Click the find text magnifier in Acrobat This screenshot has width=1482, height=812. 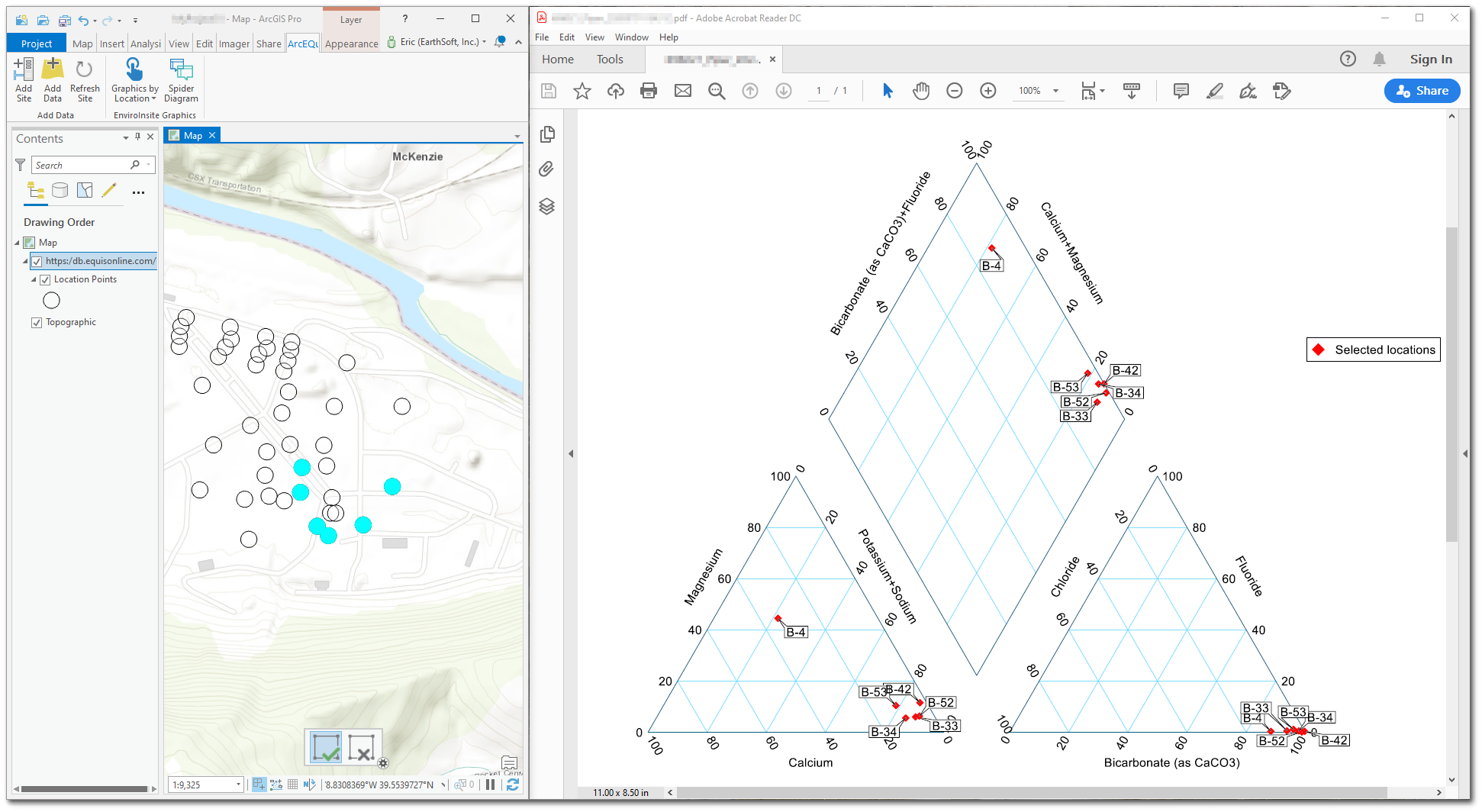click(717, 92)
